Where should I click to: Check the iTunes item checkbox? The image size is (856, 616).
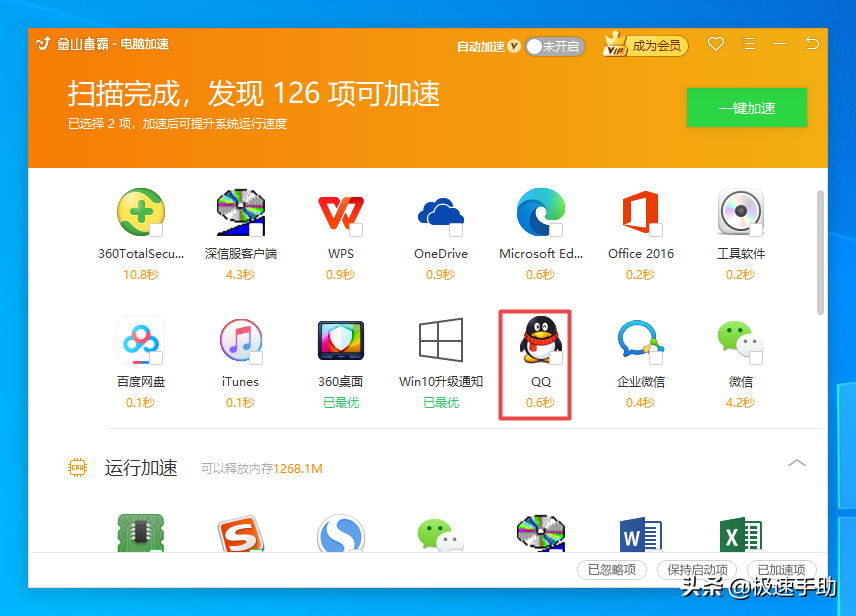[x=256, y=358]
